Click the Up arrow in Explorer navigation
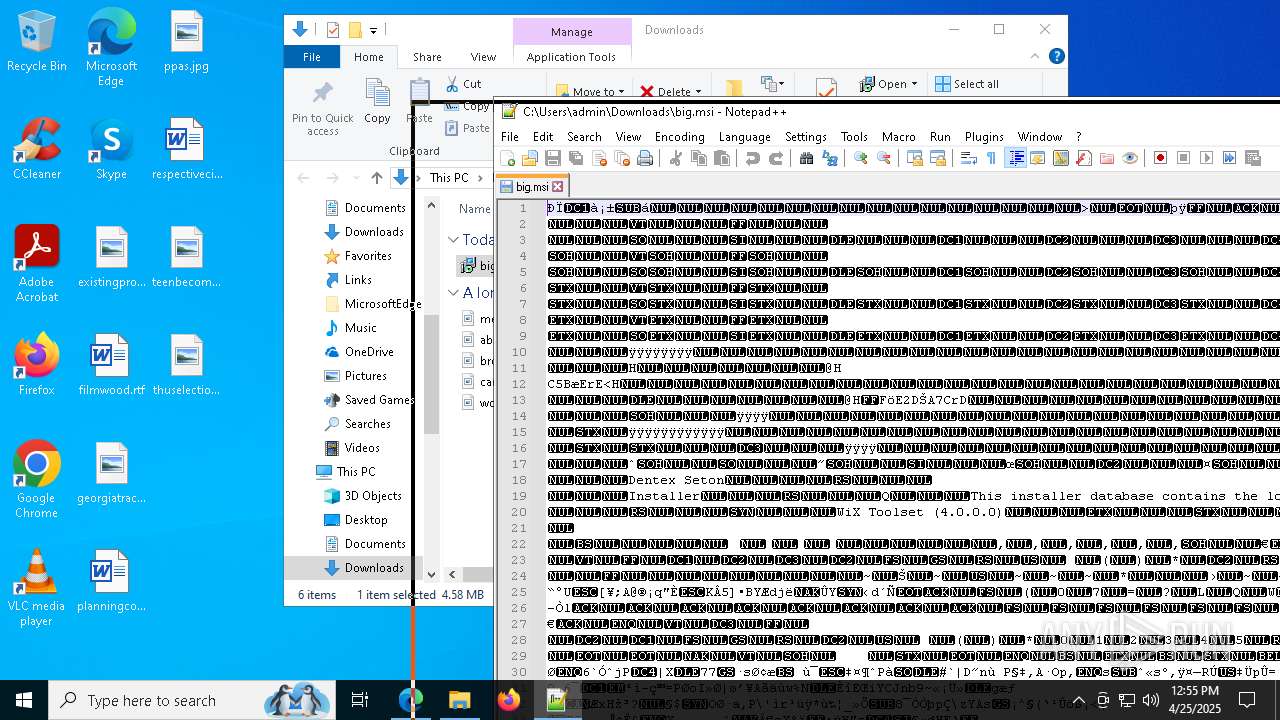This screenshot has height=720, width=1280. [376, 178]
